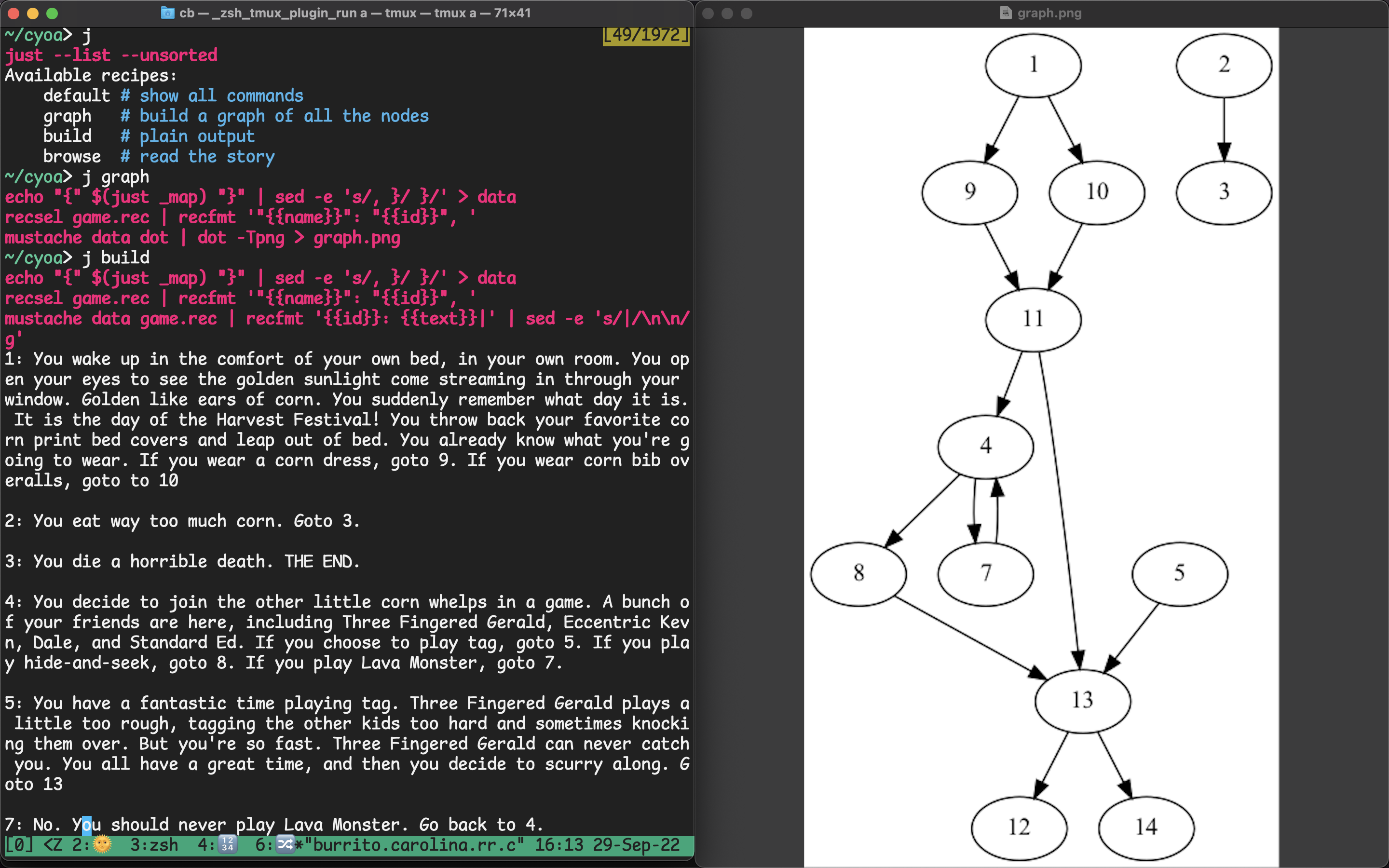Click the 'browse' recipe in the list
The width and height of the screenshot is (1389, 868).
[x=72, y=156]
